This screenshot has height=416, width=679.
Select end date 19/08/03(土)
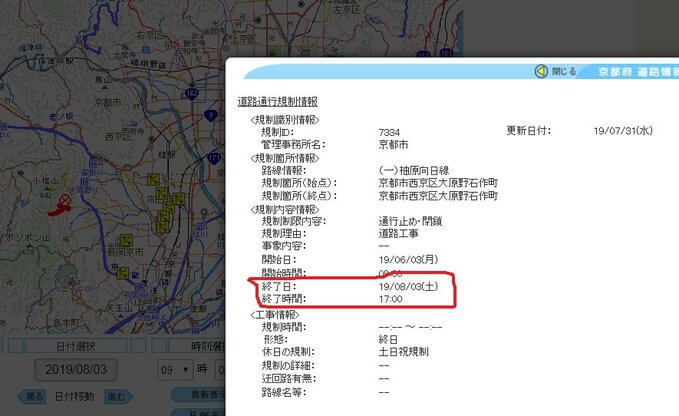click(408, 287)
